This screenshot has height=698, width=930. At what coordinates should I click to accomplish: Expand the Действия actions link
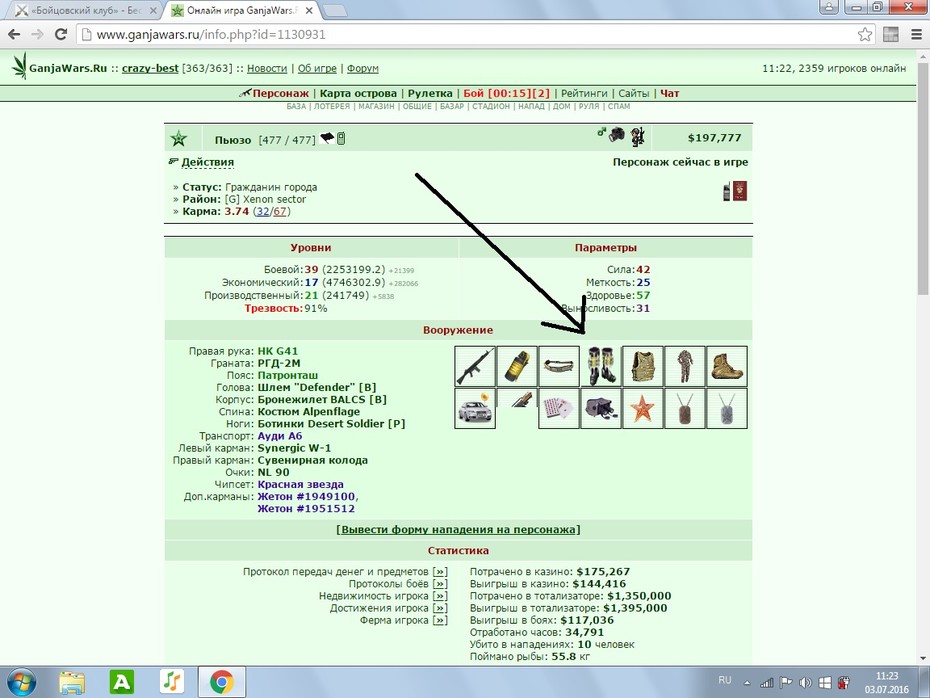208,162
